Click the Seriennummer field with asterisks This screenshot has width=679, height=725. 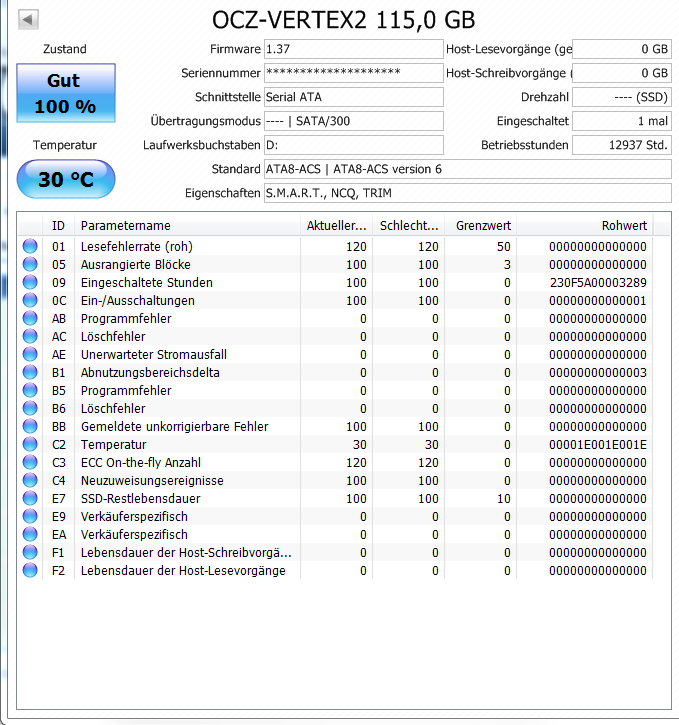click(354, 73)
